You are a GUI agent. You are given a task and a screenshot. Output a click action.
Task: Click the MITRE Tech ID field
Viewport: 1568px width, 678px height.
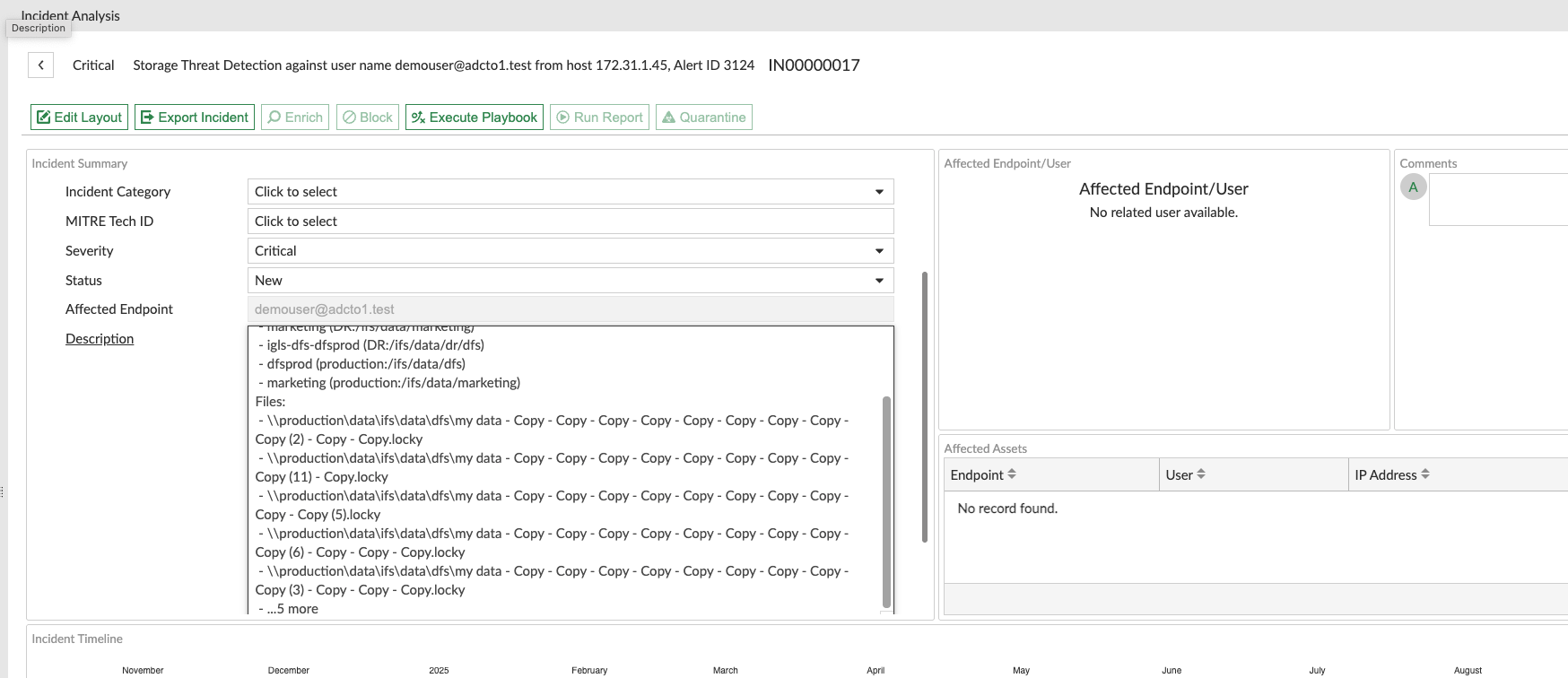(x=570, y=222)
